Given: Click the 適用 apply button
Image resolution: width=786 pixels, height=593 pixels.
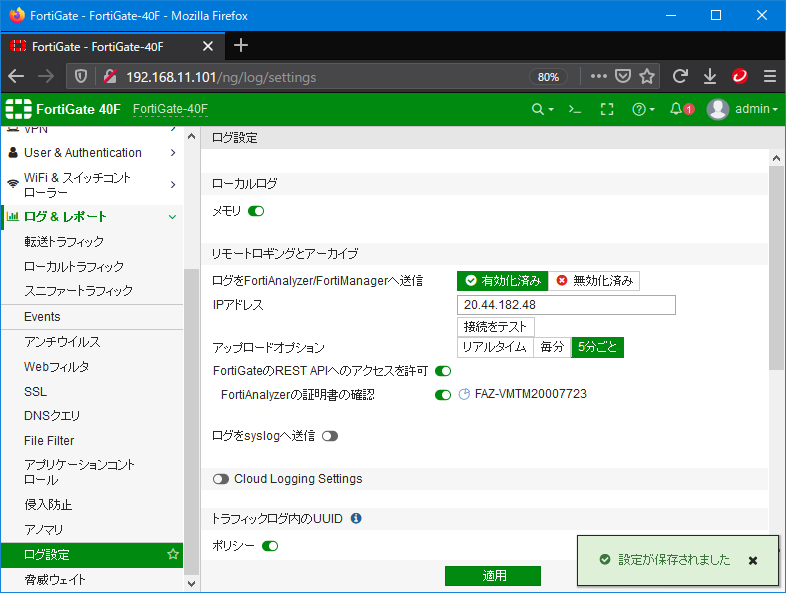Looking at the screenshot, I should 493,575.
